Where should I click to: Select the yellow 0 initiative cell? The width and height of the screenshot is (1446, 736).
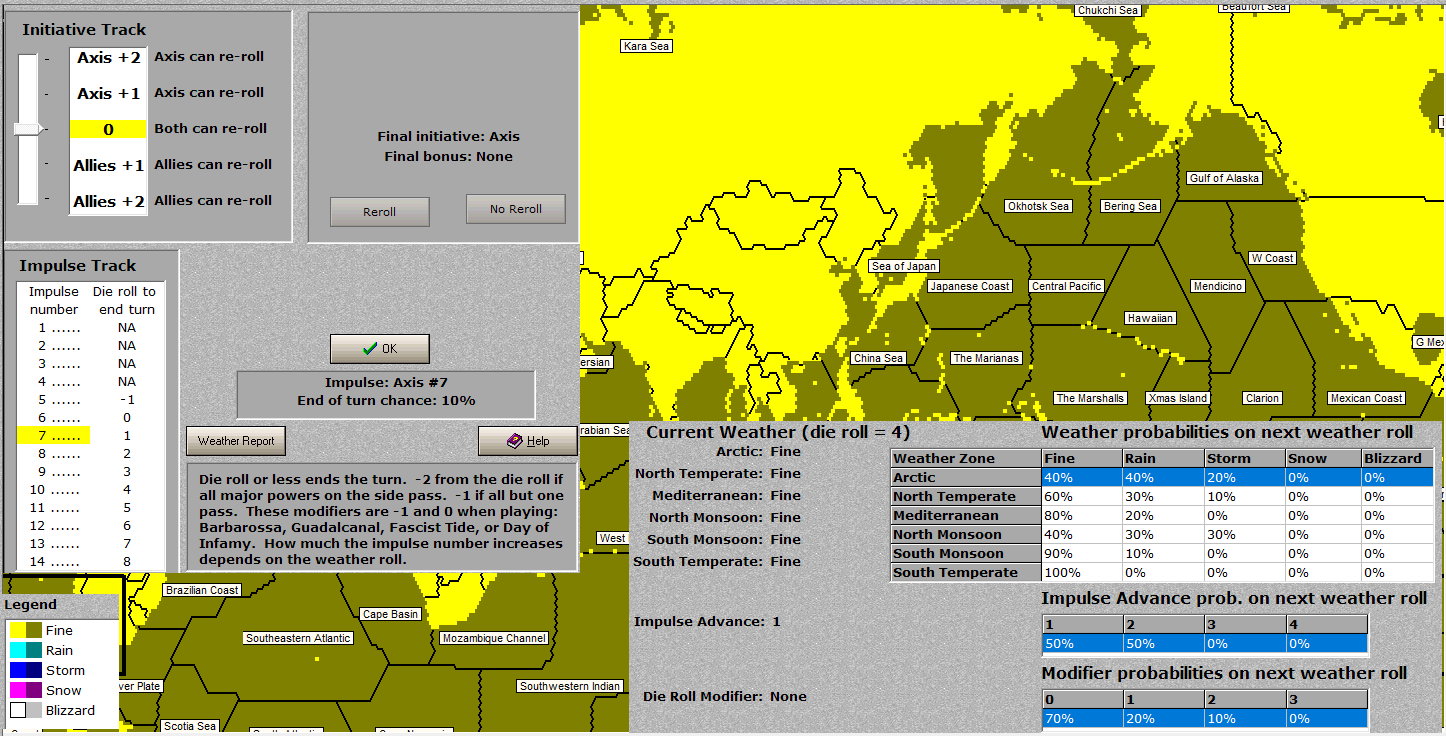coord(109,129)
